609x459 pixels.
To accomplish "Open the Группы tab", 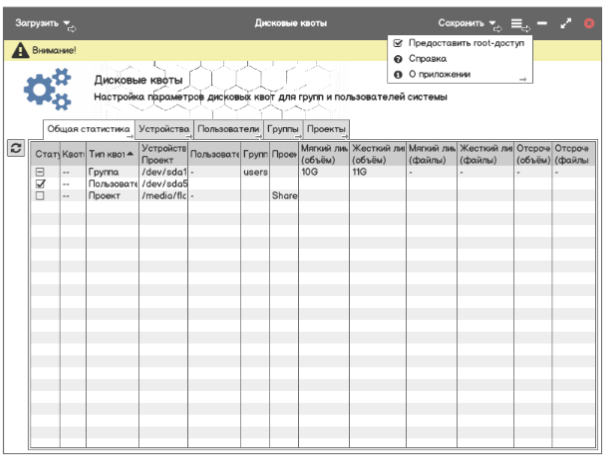I will tap(282, 130).
